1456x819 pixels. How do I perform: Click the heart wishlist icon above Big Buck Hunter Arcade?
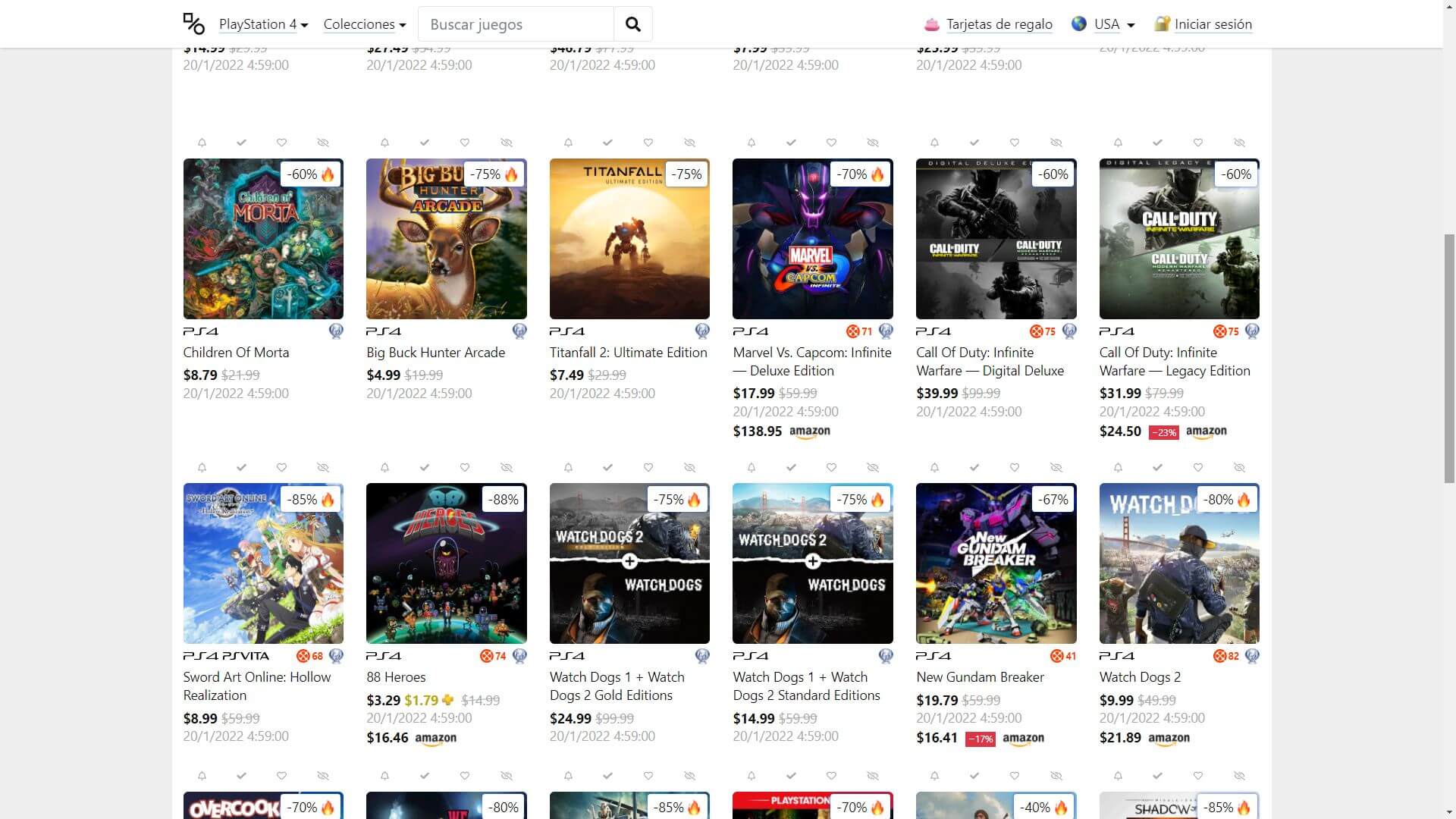pyautogui.click(x=465, y=143)
